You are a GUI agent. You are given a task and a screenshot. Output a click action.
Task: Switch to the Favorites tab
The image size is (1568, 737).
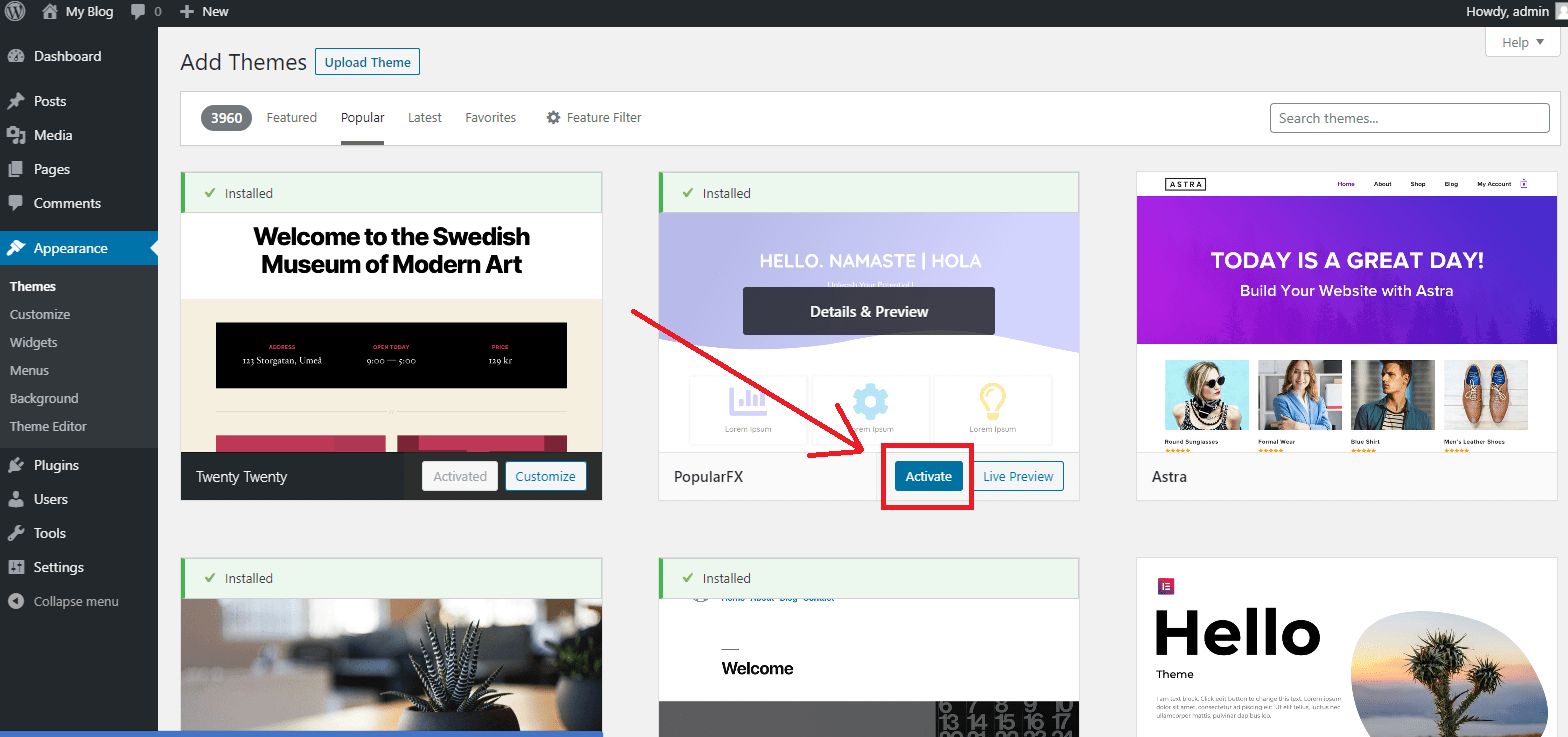[490, 117]
